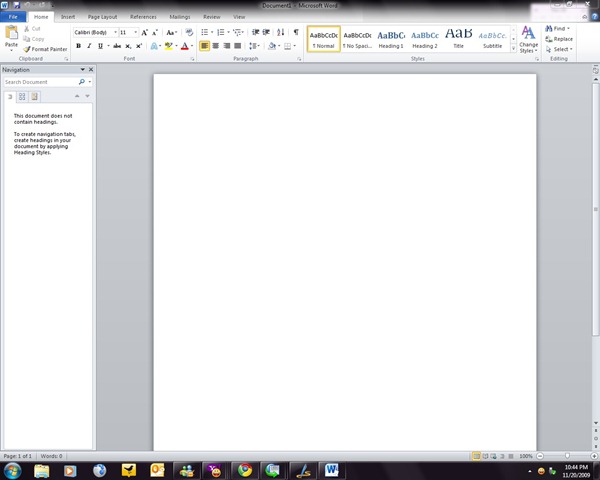Open Navigation pane options arrow
The height and width of the screenshot is (480, 600).
click(82, 70)
